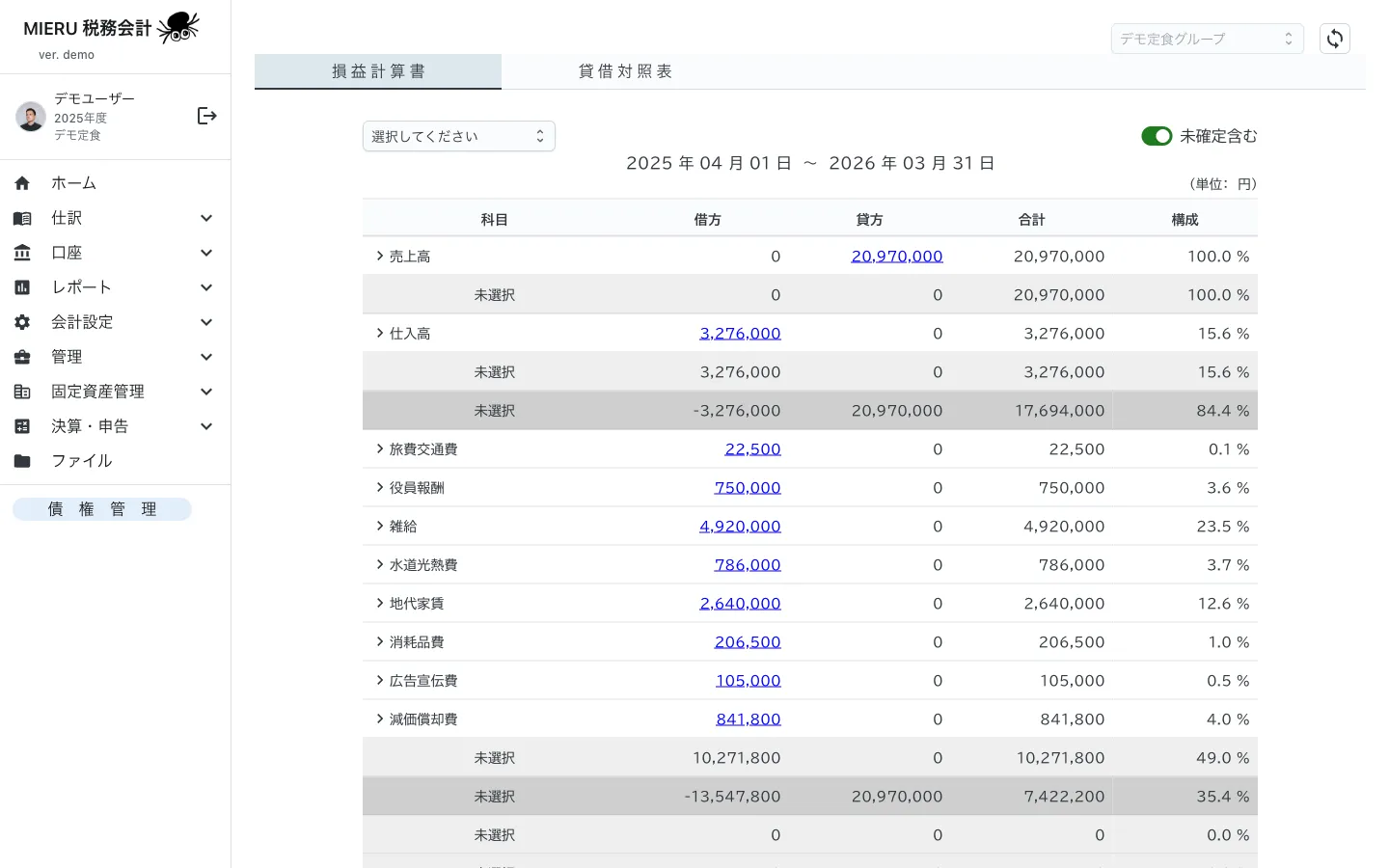Click the 債権管理 button
Viewport: 1389px width, 868px height.
102,509
